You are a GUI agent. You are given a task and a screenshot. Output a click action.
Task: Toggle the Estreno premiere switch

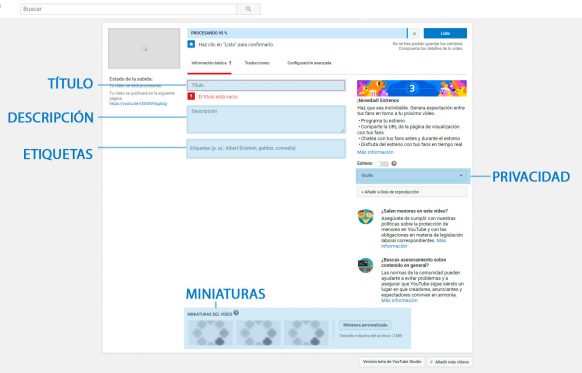[x=382, y=164]
